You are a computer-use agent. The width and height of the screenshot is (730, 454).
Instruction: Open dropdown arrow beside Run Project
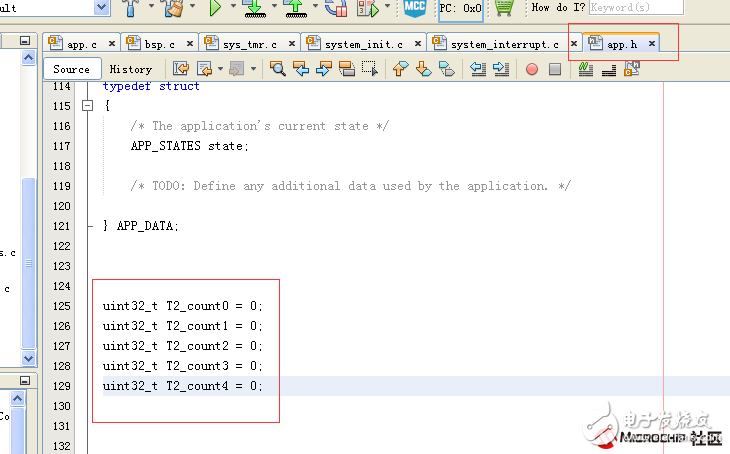pos(232,9)
